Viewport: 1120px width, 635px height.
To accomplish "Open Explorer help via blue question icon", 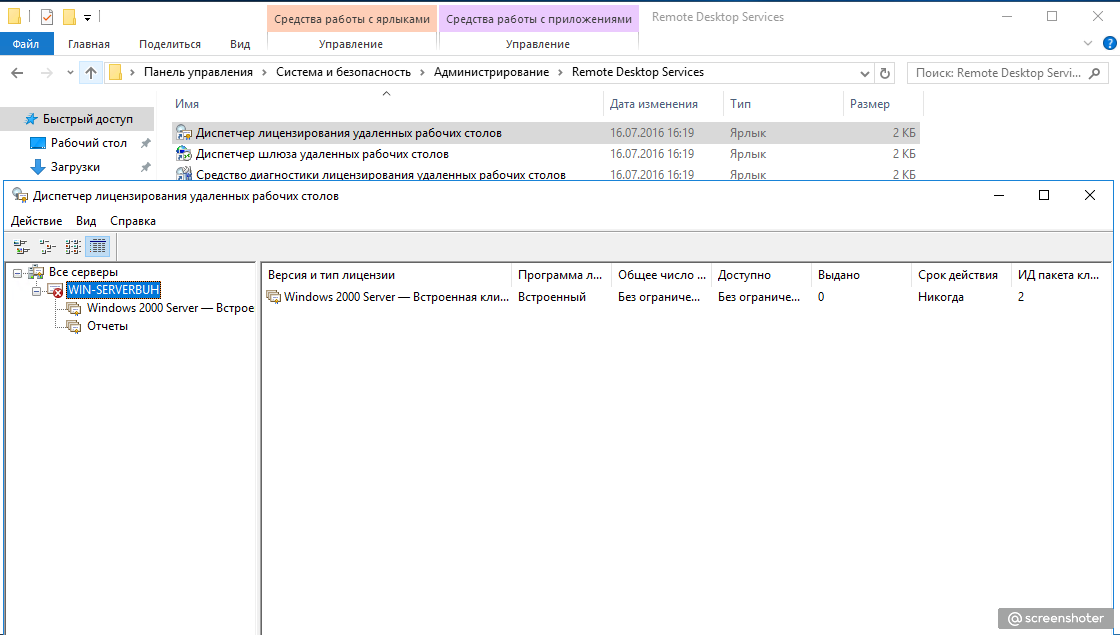I will click(x=1109, y=44).
